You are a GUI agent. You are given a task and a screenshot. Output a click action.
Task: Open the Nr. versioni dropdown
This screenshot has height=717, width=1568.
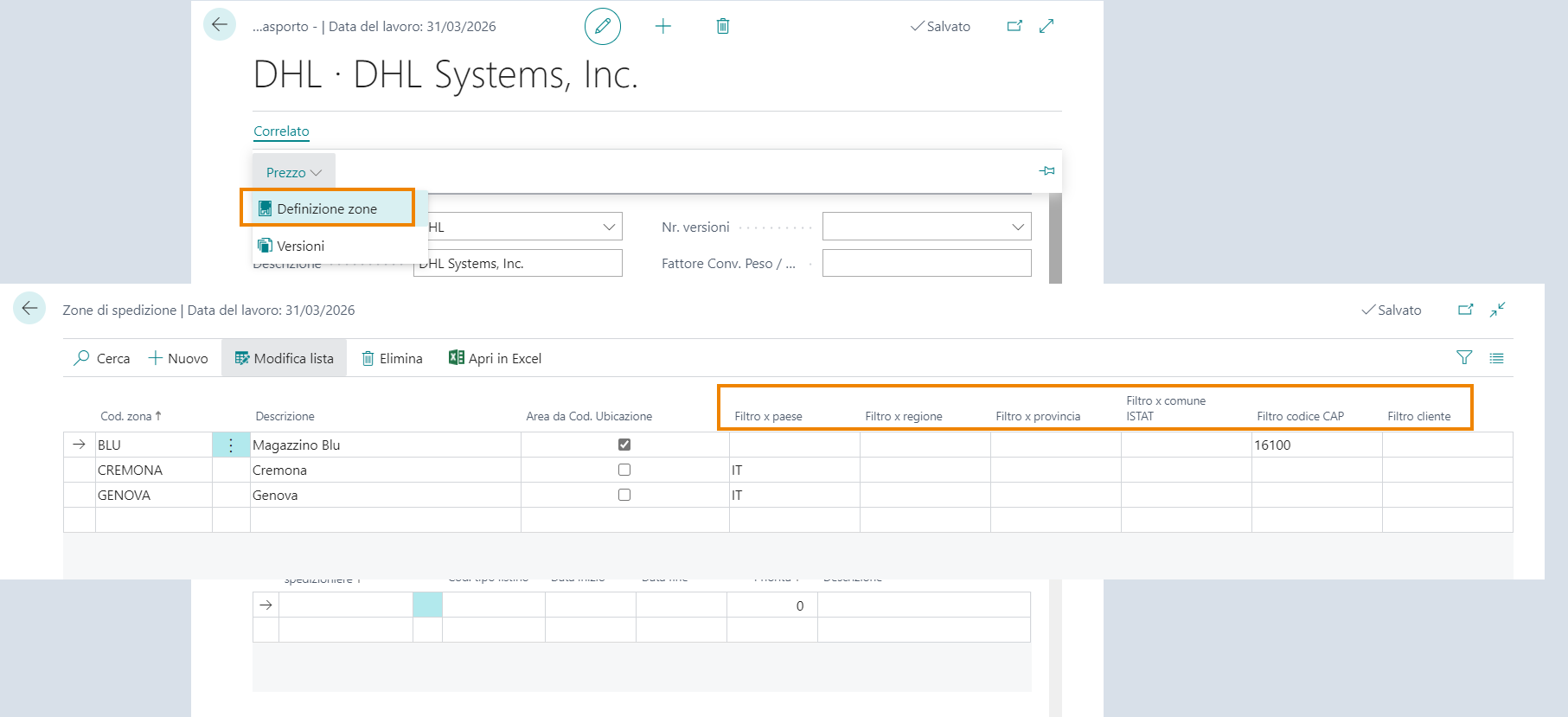(x=1017, y=227)
